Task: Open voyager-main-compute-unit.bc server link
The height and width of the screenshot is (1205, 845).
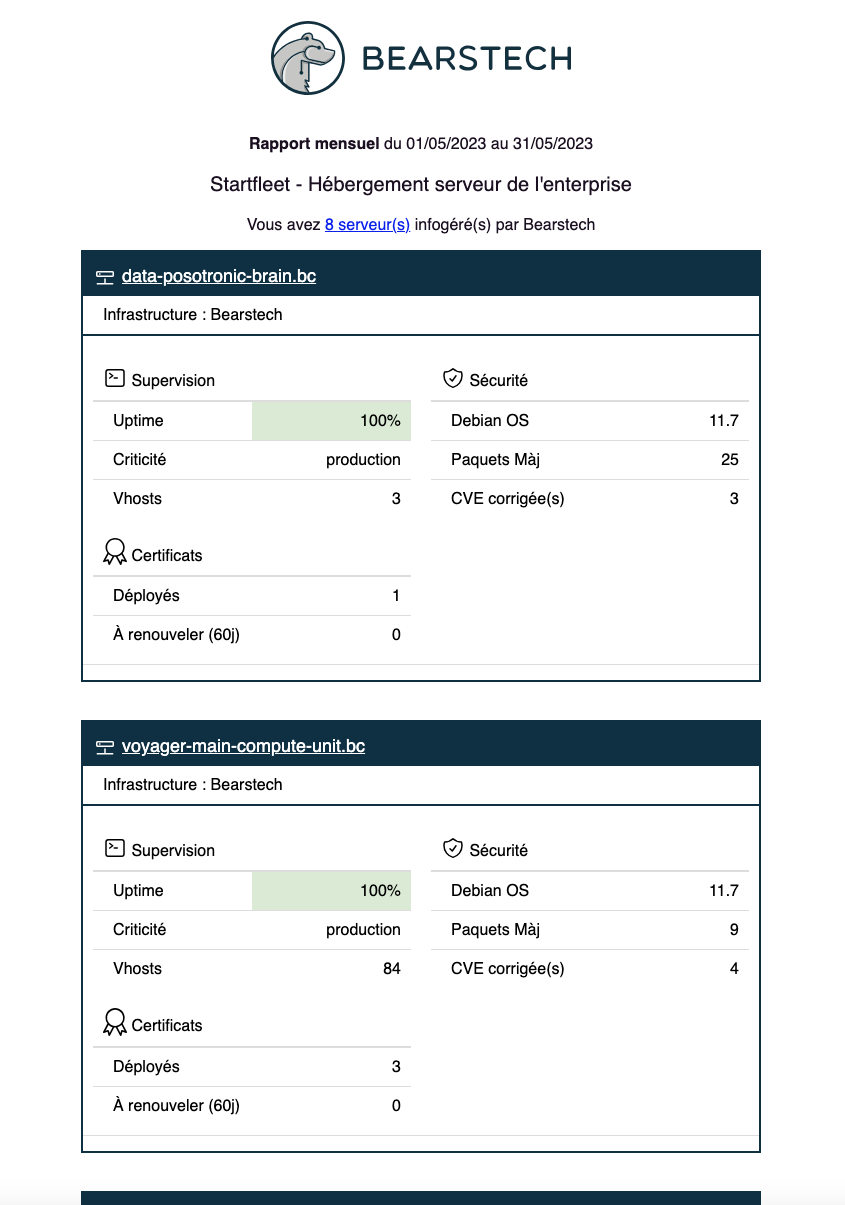Action: (x=243, y=746)
